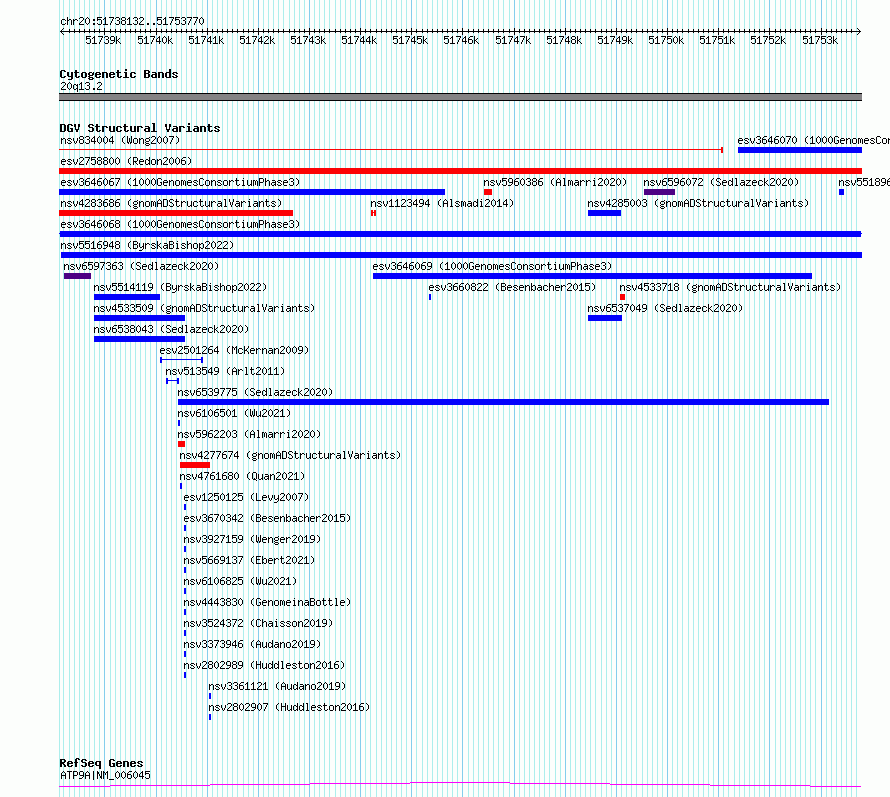
Task: Open the nsv3927159 (Wenger2019) label
Action: click(x=252, y=539)
